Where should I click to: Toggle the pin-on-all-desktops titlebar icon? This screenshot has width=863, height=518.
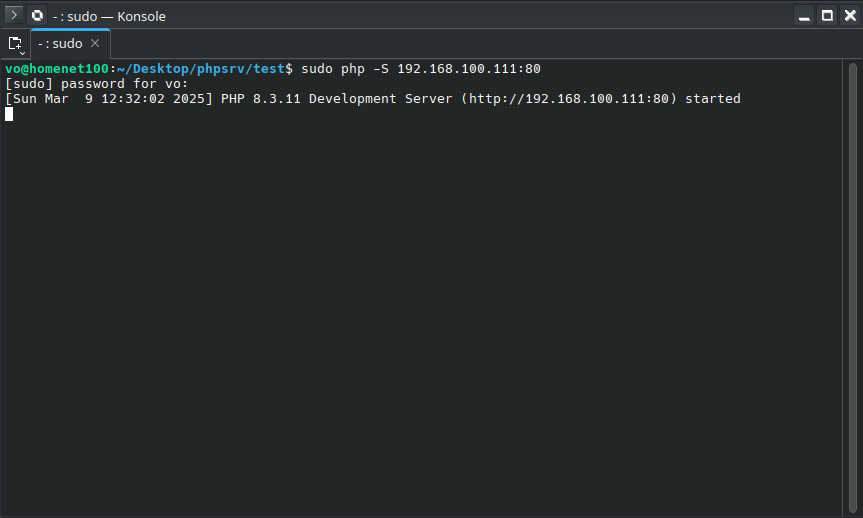click(x=37, y=15)
